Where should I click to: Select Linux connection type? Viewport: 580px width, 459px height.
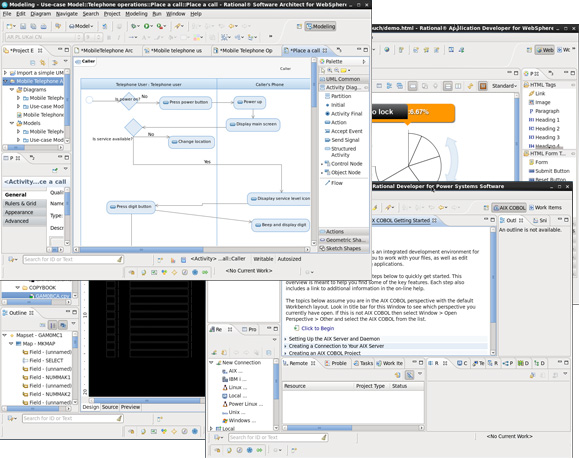[x=235, y=388]
